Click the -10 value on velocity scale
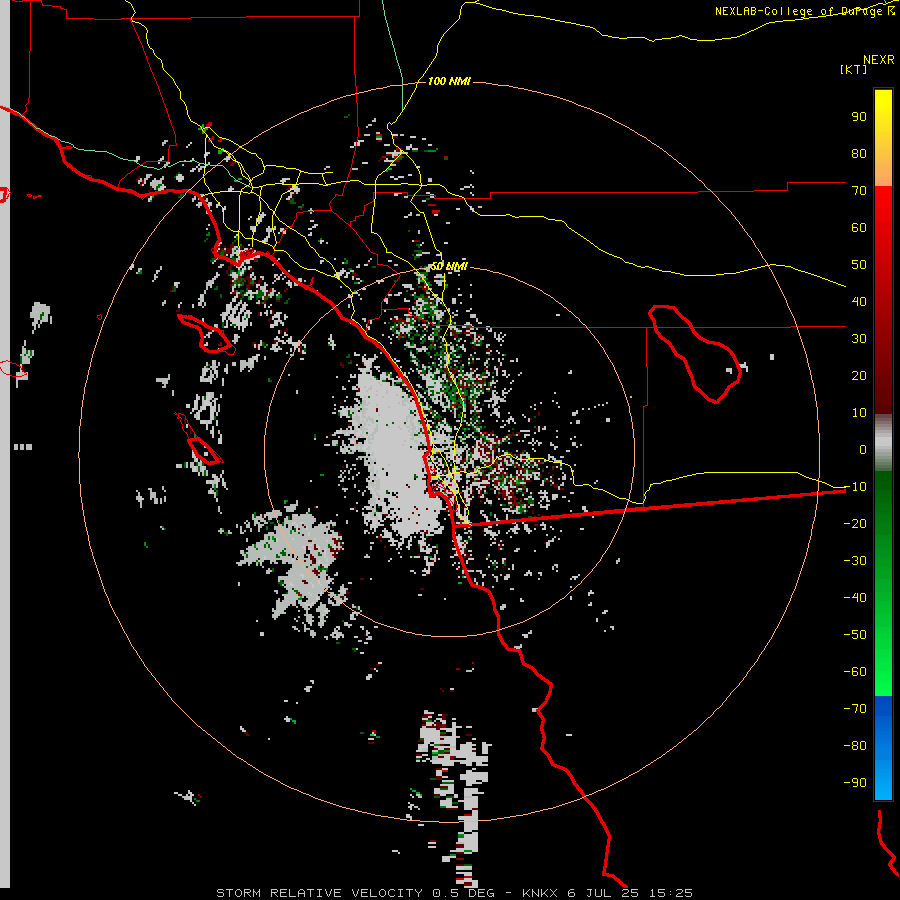Viewport: 900px width, 900px height. click(855, 487)
